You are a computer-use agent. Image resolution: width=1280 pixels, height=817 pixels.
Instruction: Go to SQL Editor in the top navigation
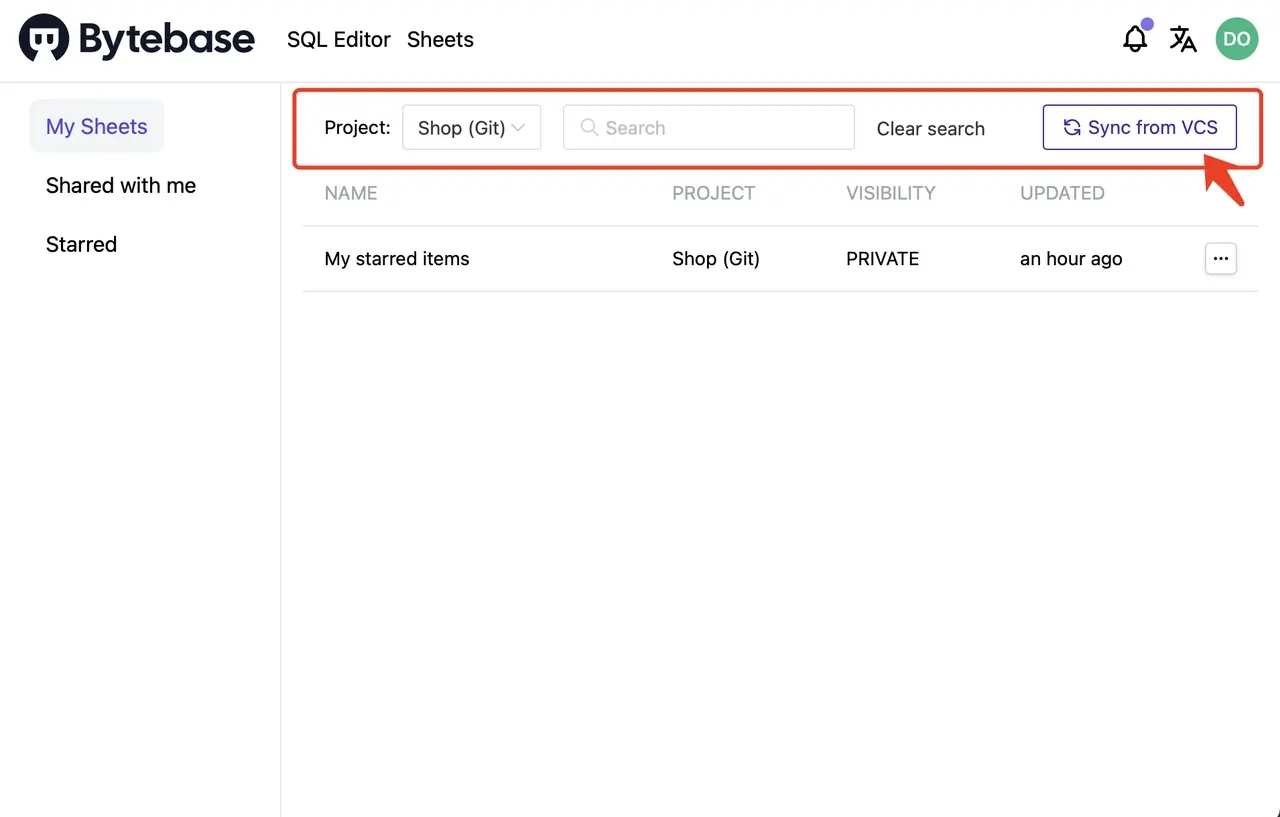pos(339,40)
